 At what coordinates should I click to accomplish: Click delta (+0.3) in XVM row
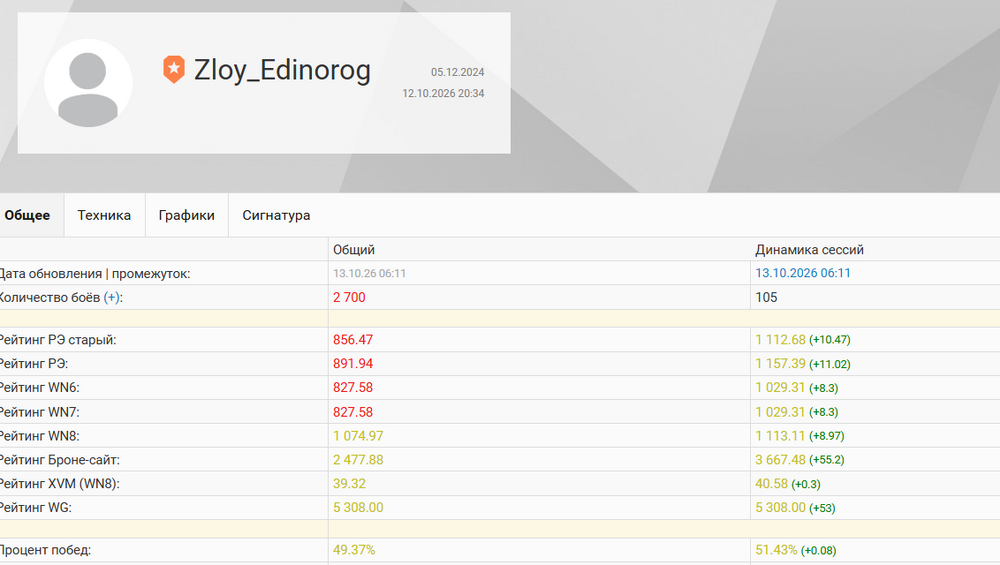pyautogui.click(x=806, y=485)
